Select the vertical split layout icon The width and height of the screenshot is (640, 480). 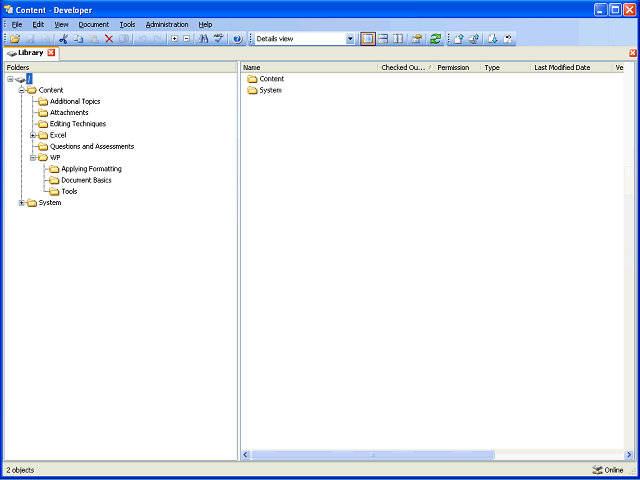point(398,39)
